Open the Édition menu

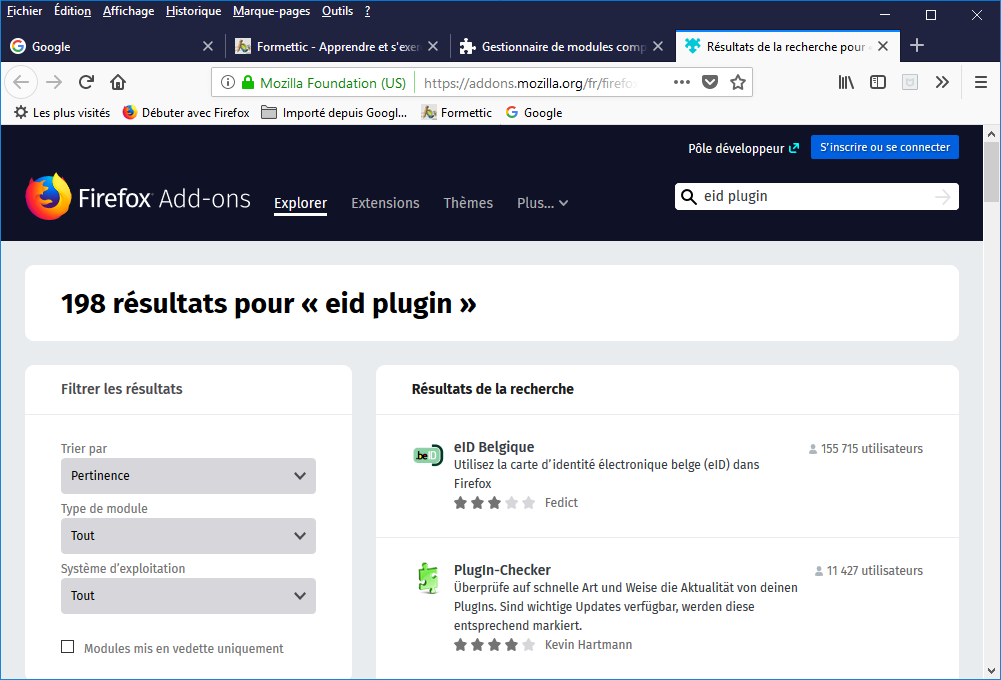[72, 11]
